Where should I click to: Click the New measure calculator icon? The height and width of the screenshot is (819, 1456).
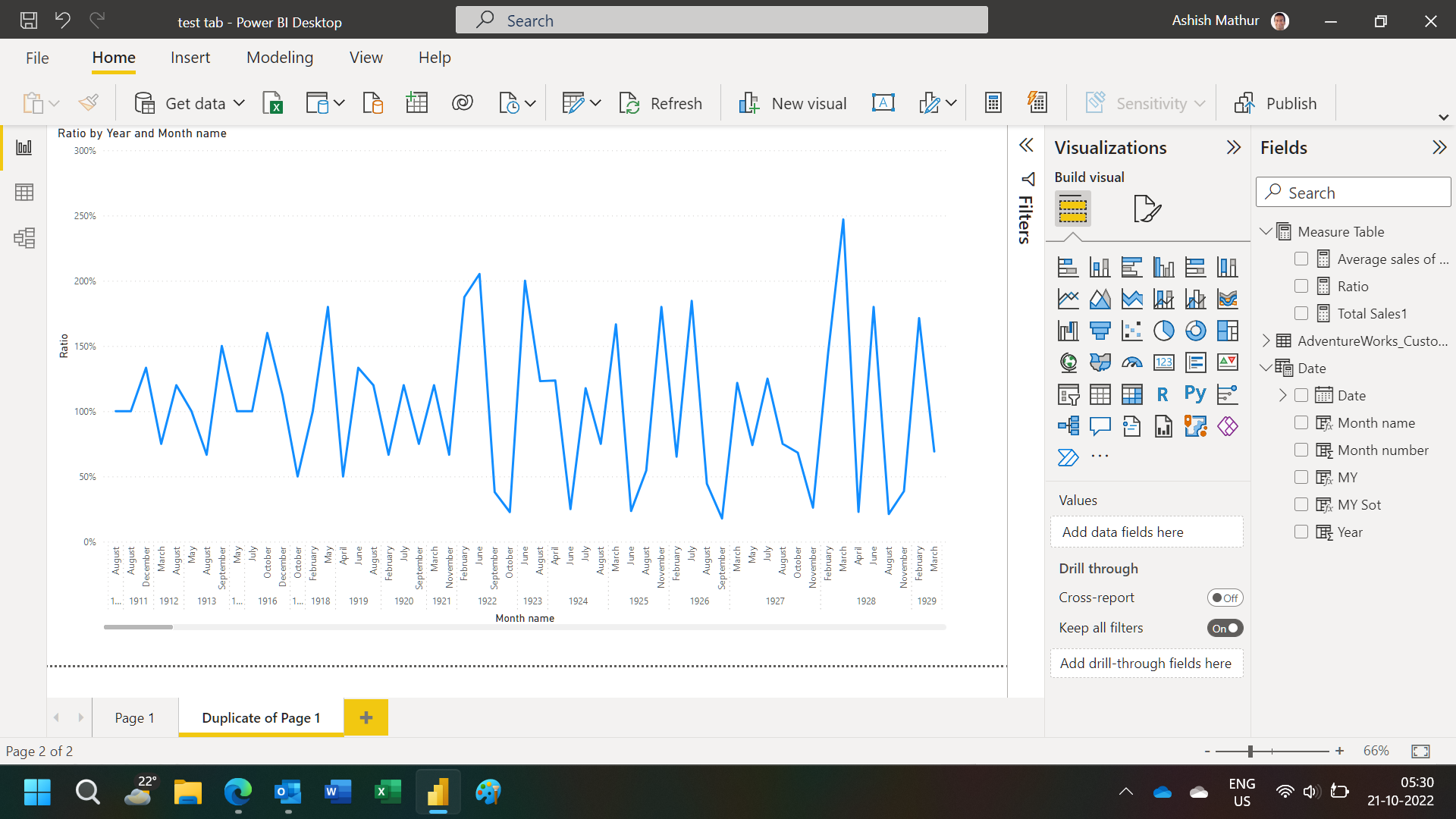[x=993, y=103]
